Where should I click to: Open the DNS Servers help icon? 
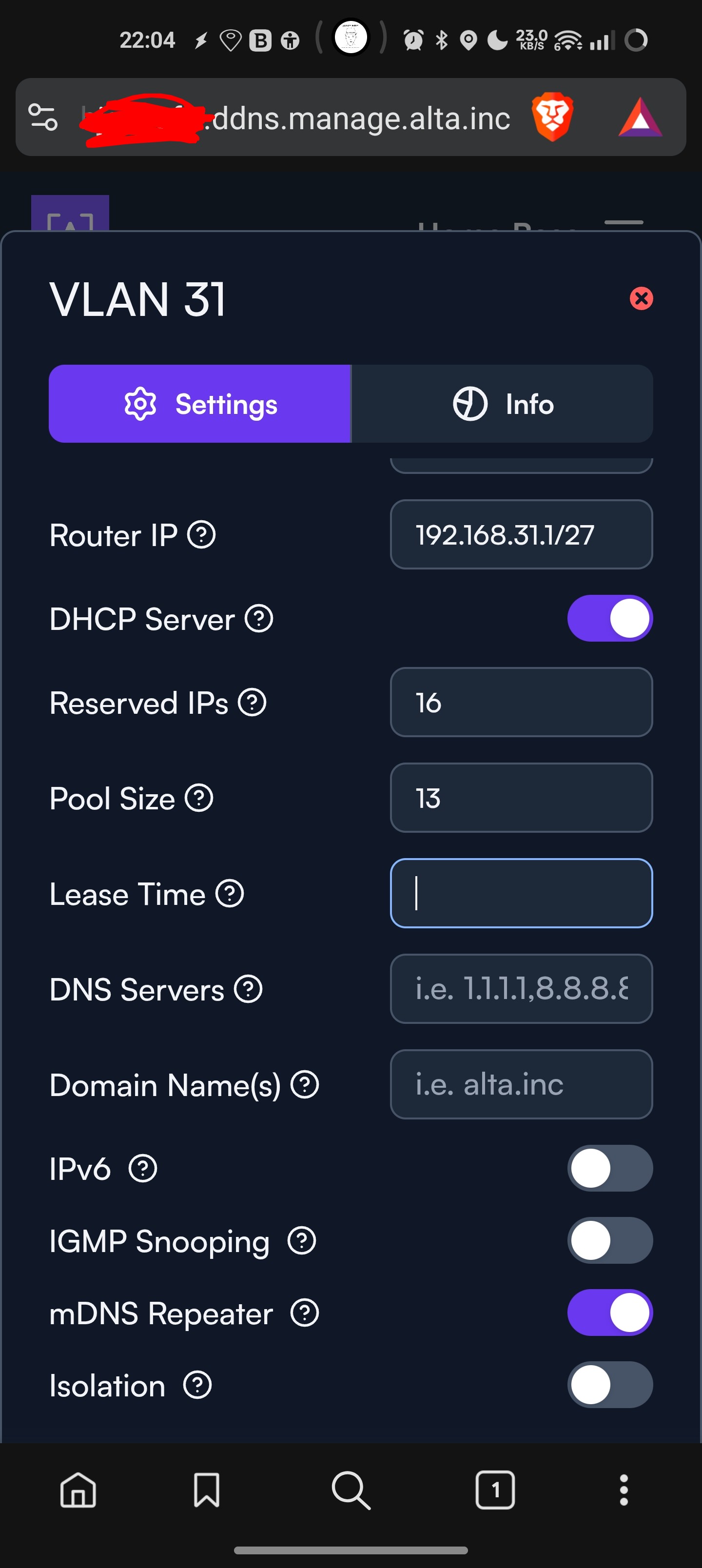click(x=249, y=989)
